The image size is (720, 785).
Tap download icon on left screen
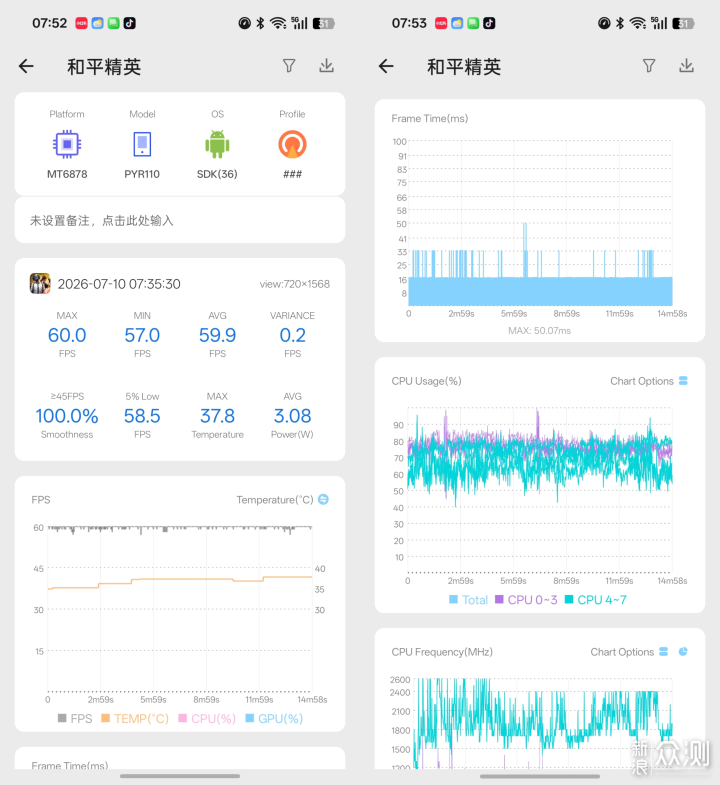(x=326, y=66)
